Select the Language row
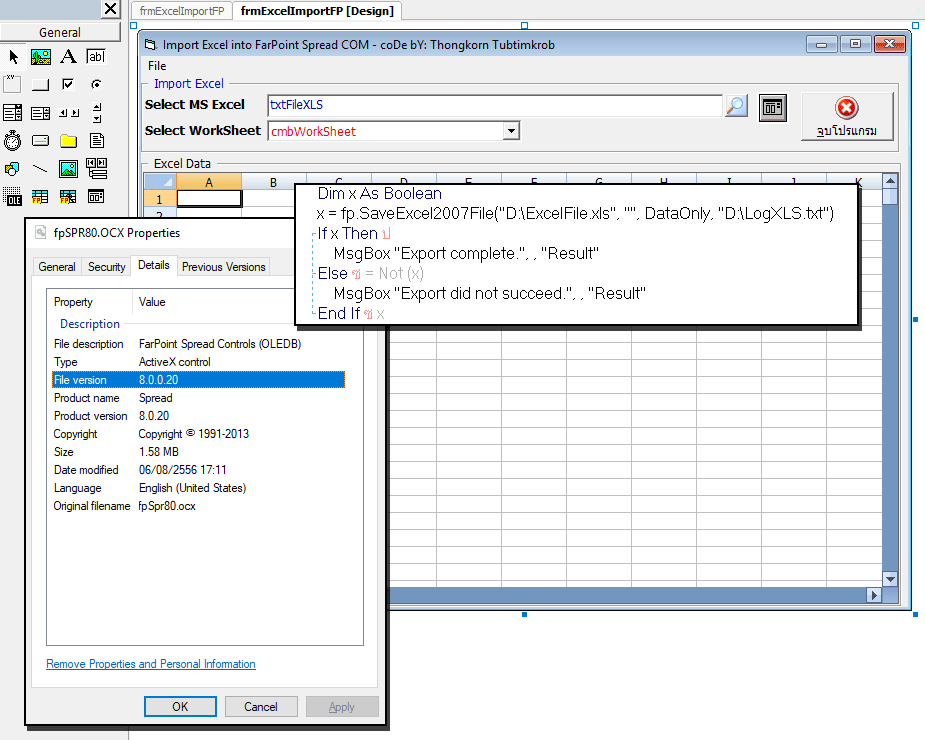The width and height of the screenshot is (925, 740). pyautogui.click(x=198, y=488)
